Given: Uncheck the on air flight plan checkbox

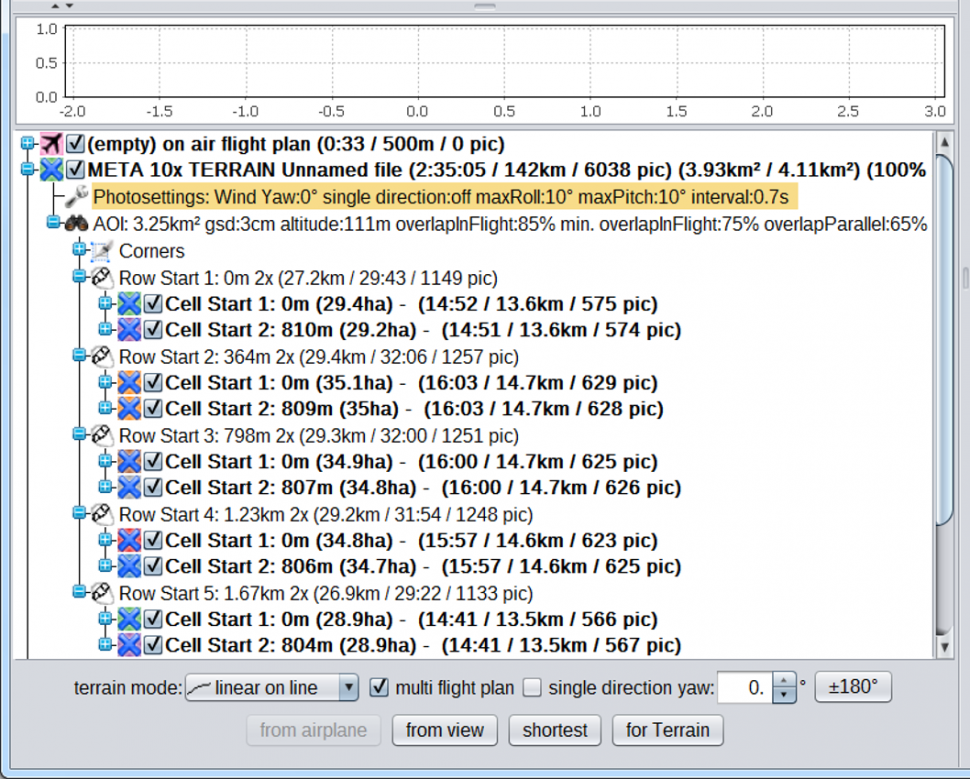Looking at the screenshot, I should point(76,144).
